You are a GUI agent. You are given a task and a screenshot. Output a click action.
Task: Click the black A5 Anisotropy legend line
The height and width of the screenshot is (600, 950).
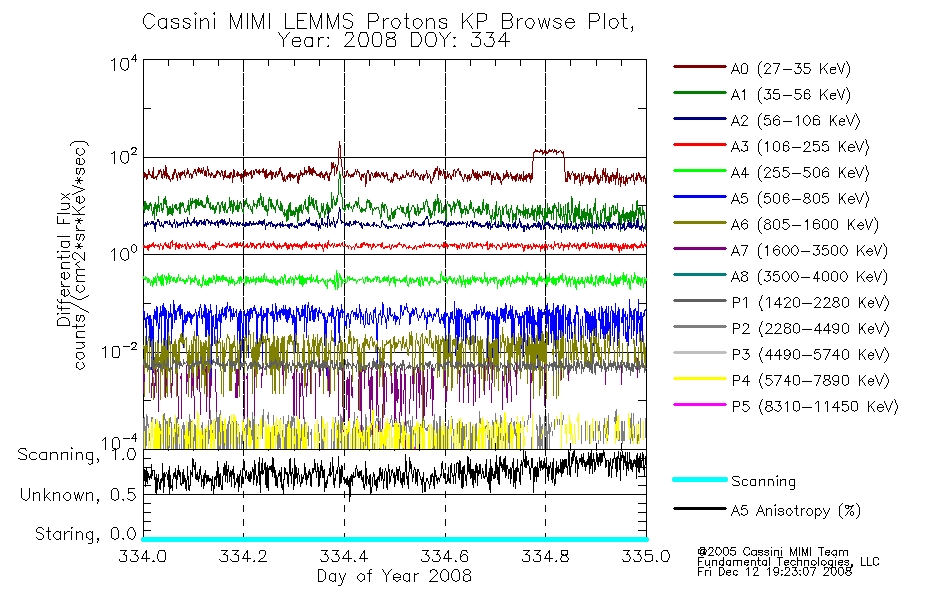[699, 508]
